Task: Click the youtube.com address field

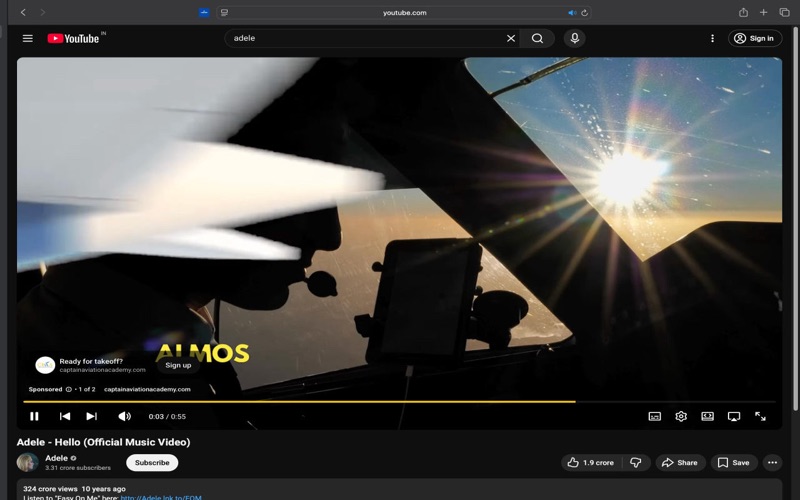Action: point(404,13)
